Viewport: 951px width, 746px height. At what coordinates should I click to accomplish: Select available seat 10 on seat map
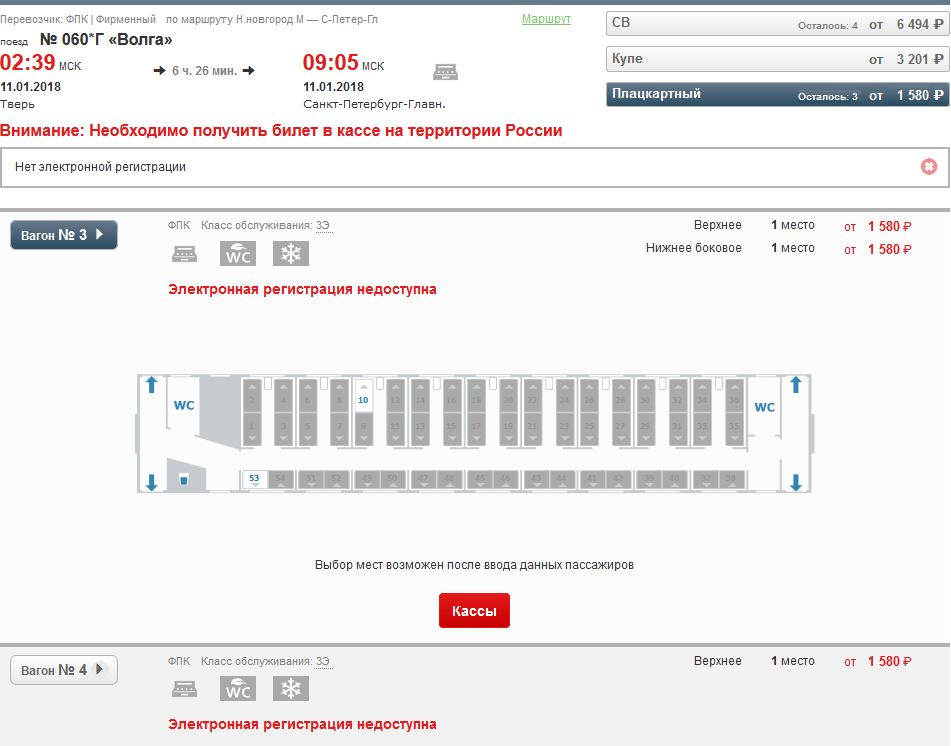coord(363,399)
